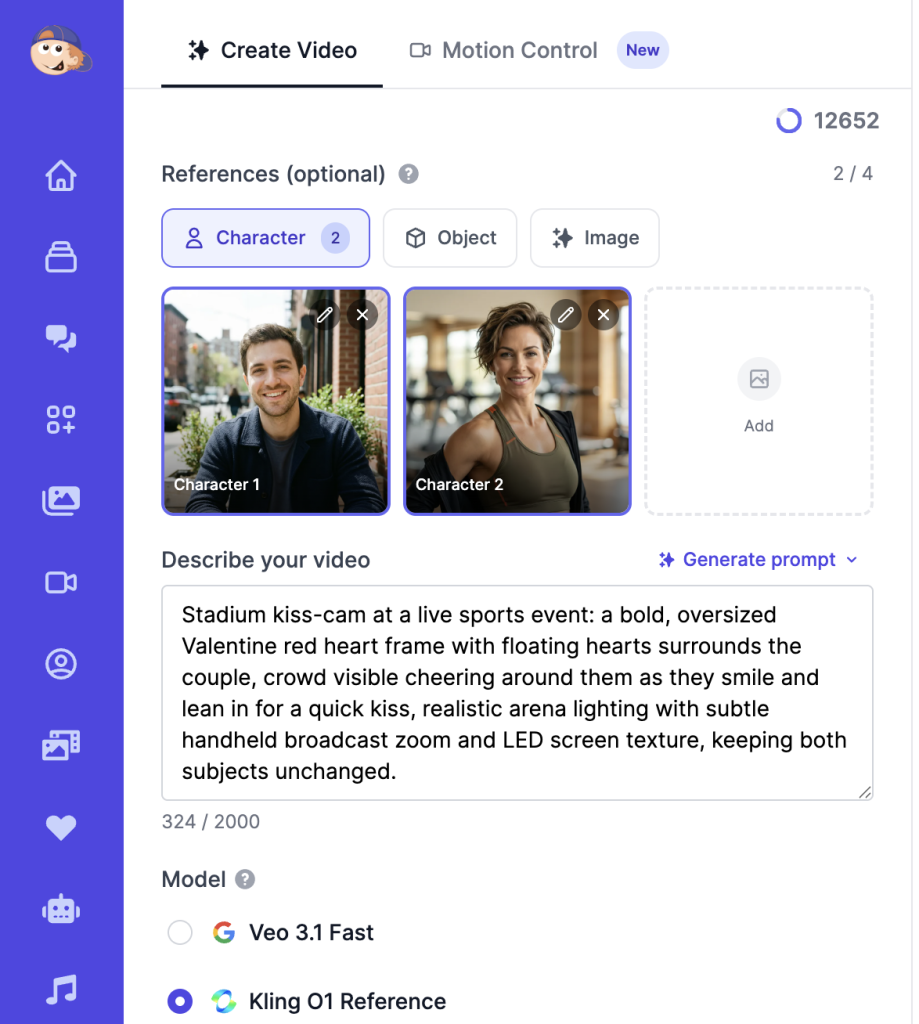Expand the Generate prompt dropdown
This screenshot has width=919, height=1024.
pyautogui.click(x=758, y=560)
